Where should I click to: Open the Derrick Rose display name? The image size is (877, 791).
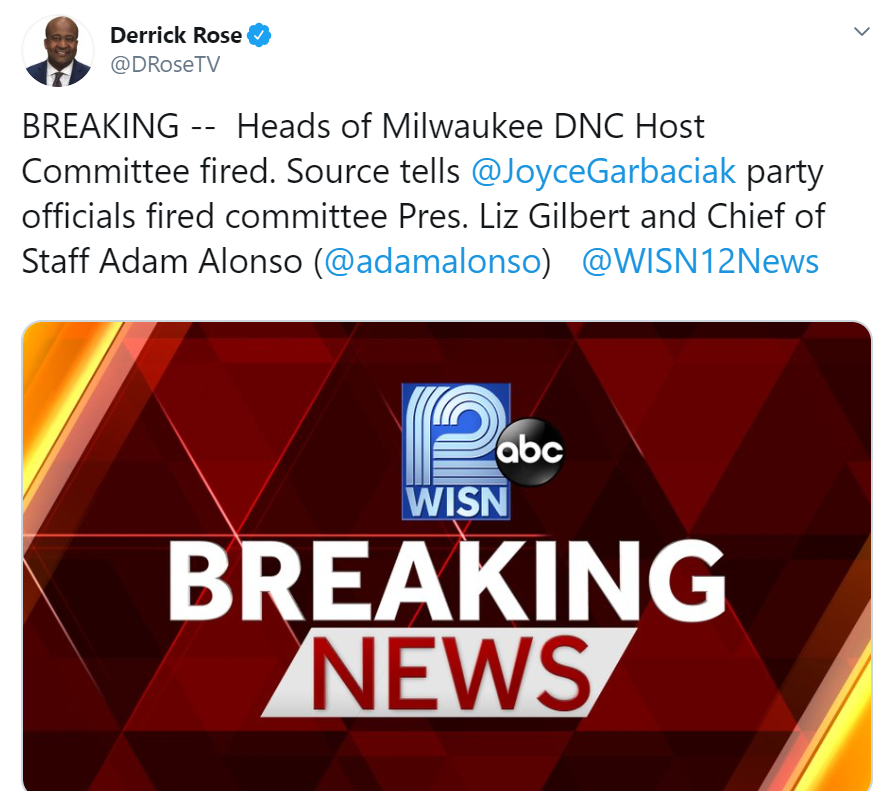(176, 36)
